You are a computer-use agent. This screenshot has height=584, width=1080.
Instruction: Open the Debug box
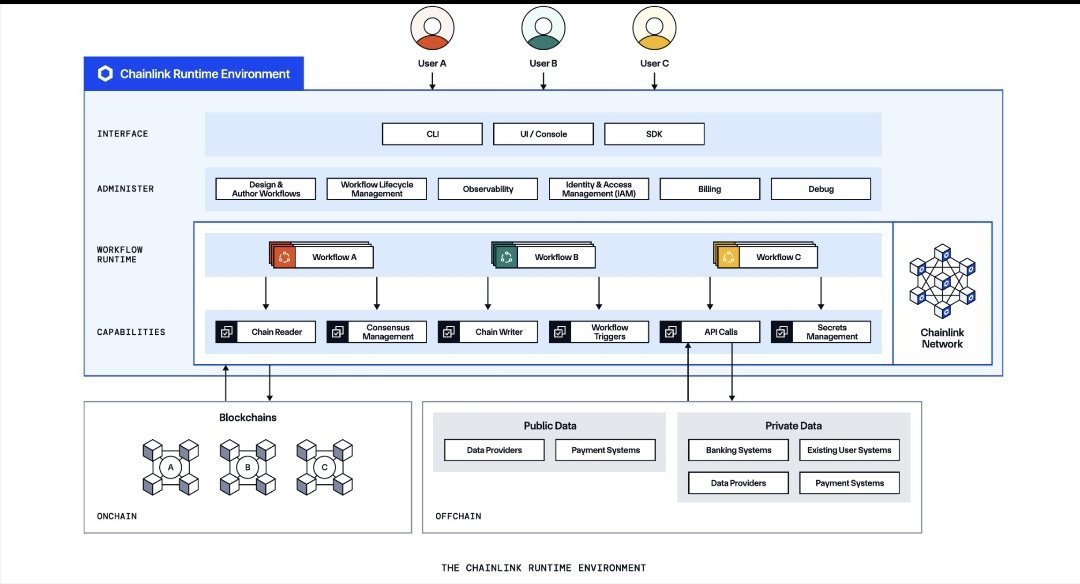coord(821,189)
